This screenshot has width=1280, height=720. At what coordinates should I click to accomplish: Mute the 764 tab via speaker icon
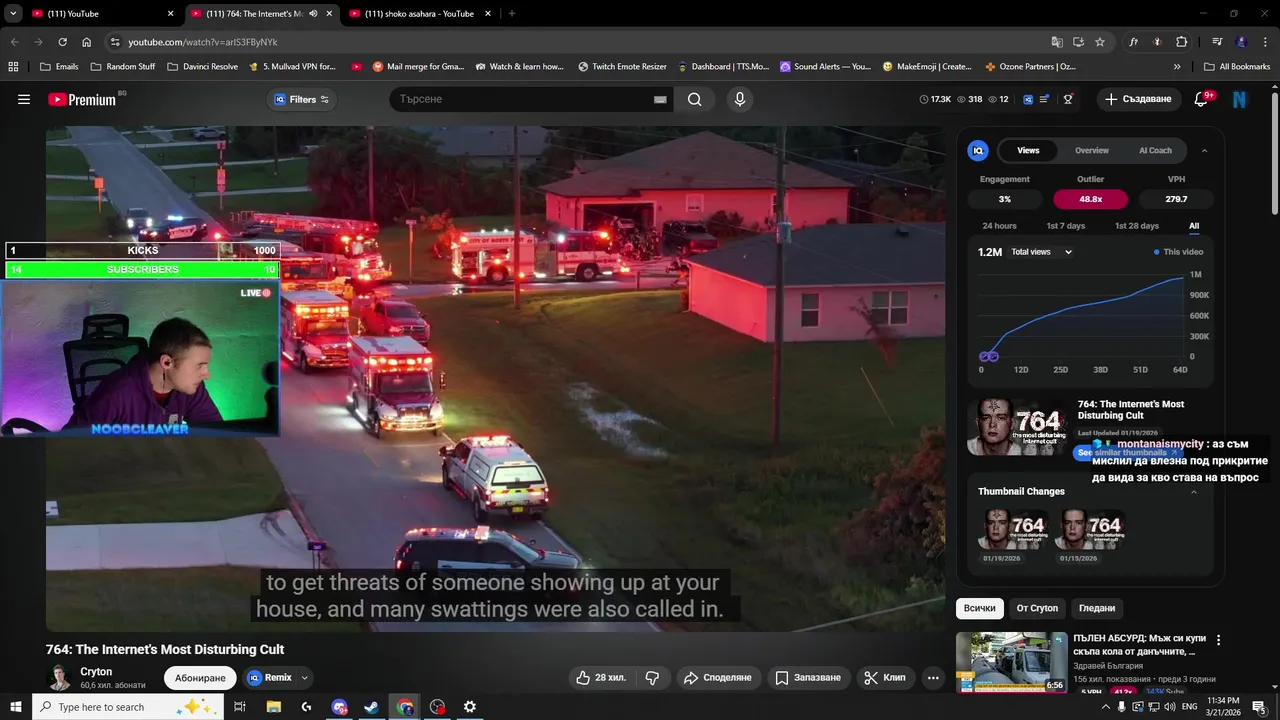314,14
